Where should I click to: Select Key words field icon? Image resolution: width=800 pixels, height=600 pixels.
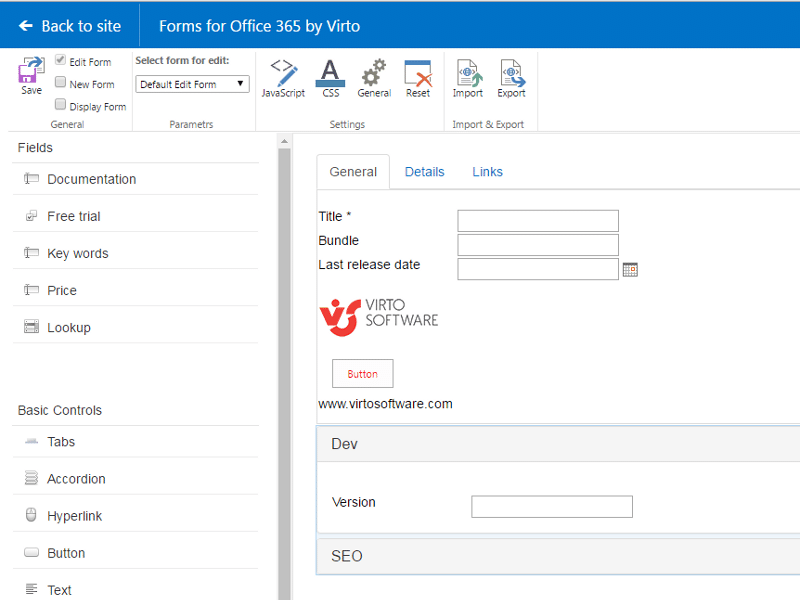tap(31, 253)
